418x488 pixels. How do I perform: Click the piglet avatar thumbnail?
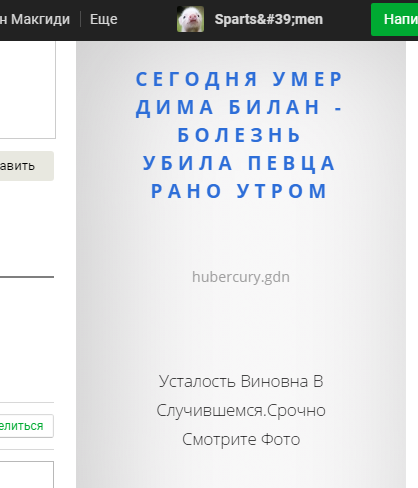click(x=190, y=19)
